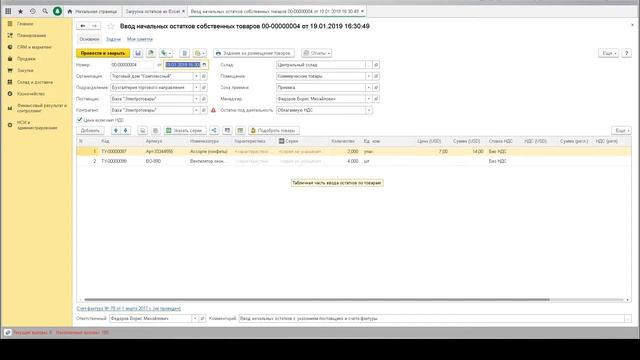Move table row up arrow
The height and width of the screenshot is (360, 640).
pos(116,131)
